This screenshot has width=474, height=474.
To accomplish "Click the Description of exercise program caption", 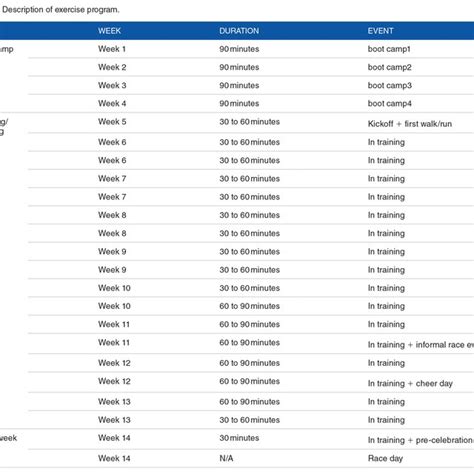I will coord(60,10).
